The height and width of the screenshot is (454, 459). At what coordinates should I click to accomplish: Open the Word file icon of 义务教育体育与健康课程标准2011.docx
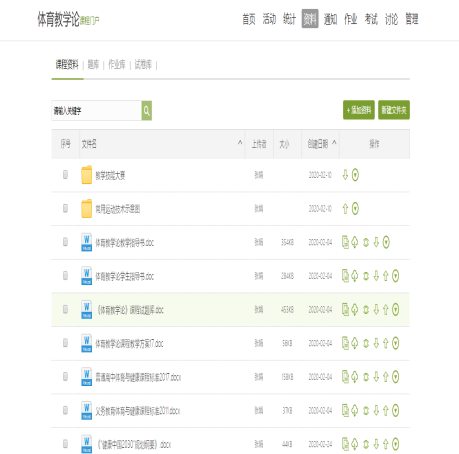pos(87,410)
